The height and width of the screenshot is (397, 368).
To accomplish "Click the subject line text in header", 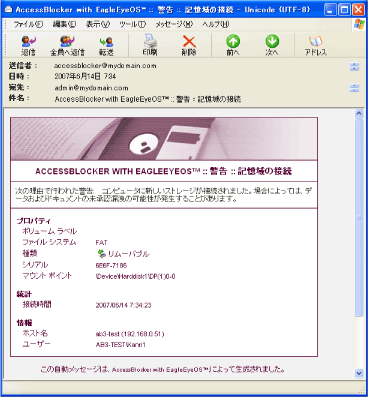I will click(148, 99).
